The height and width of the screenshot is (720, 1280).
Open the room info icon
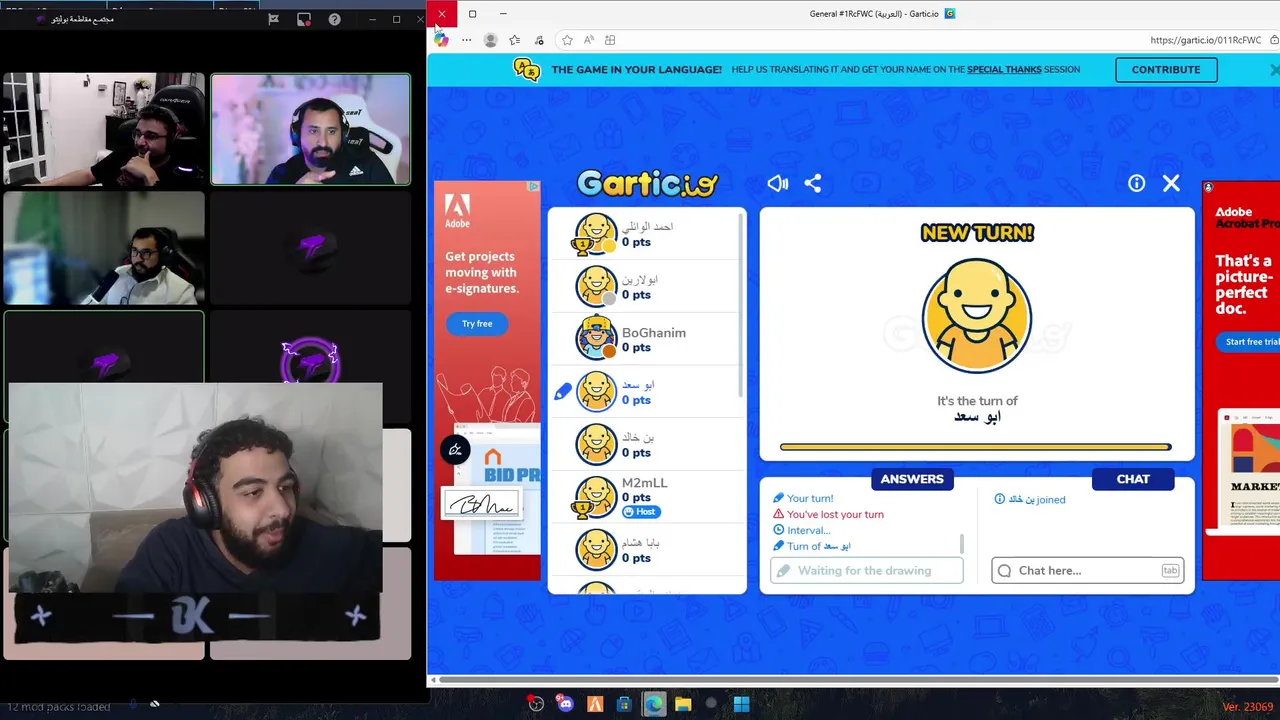tap(1136, 183)
